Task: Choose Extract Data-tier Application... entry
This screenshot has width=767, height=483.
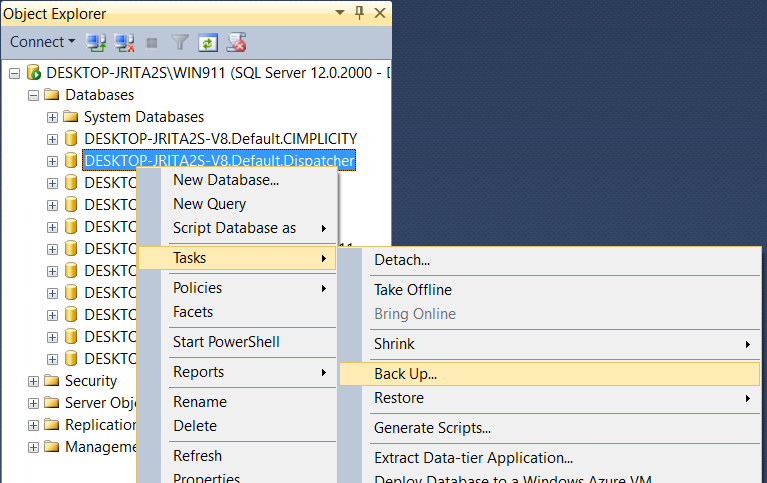Action: point(550,458)
